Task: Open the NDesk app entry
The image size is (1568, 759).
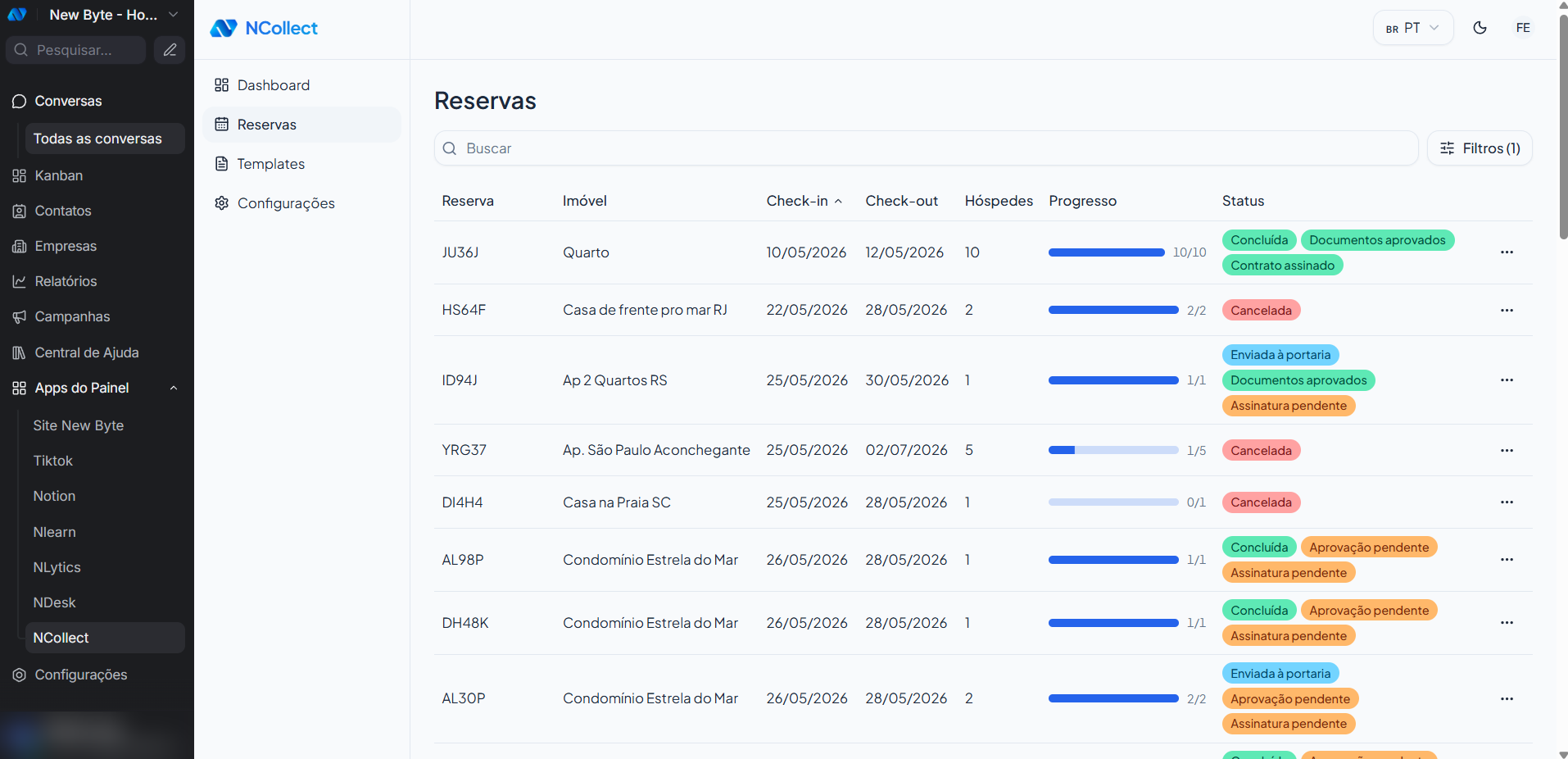Action: click(55, 603)
